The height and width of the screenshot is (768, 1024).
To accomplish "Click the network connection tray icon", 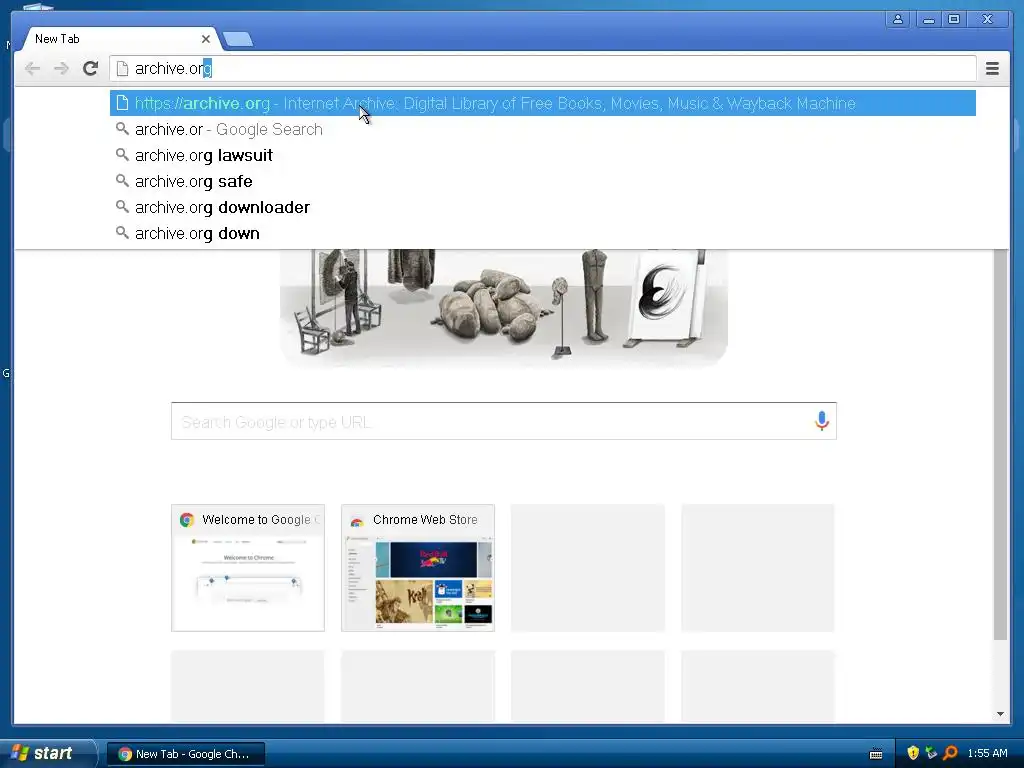I will click(931, 753).
